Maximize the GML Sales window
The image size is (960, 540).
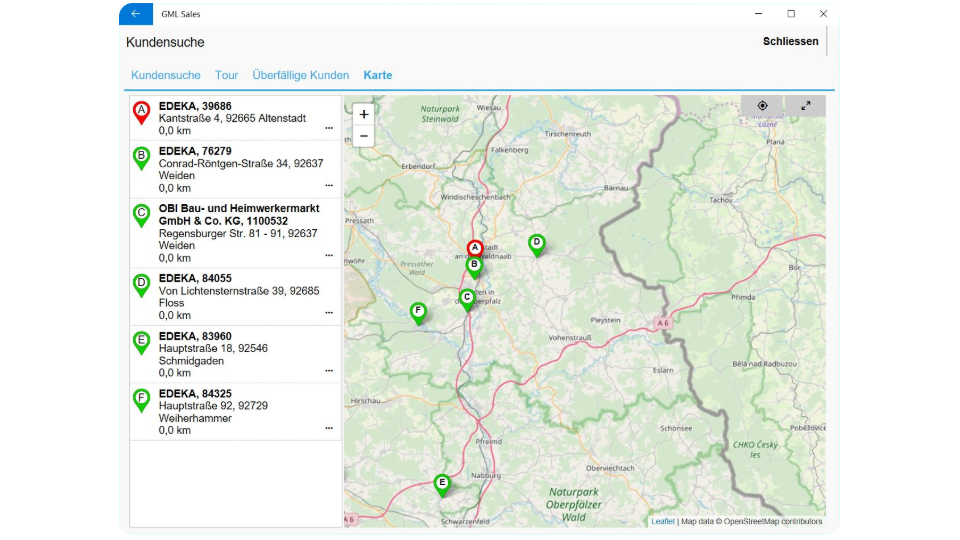click(x=791, y=13)
